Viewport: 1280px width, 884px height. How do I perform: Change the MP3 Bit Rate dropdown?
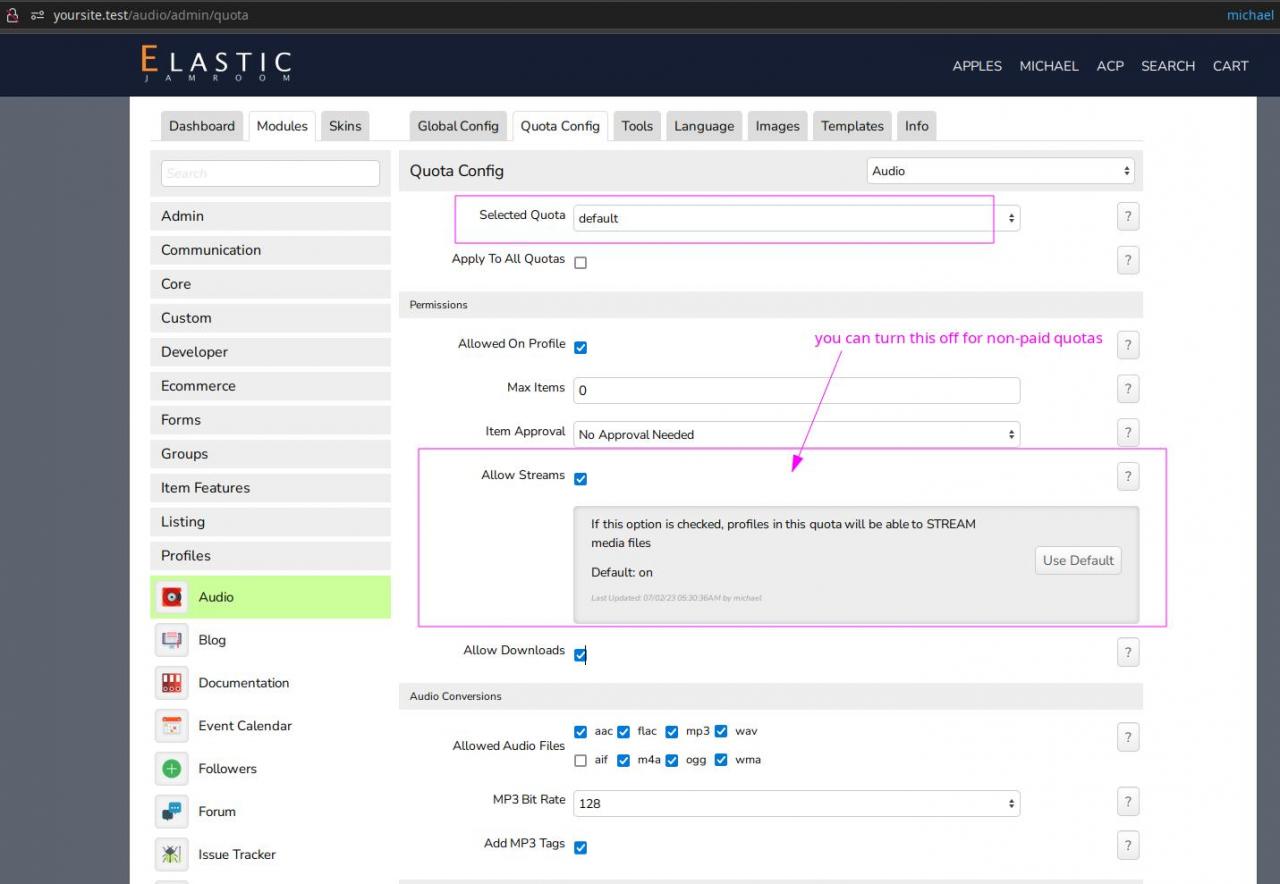pos(796,803)
